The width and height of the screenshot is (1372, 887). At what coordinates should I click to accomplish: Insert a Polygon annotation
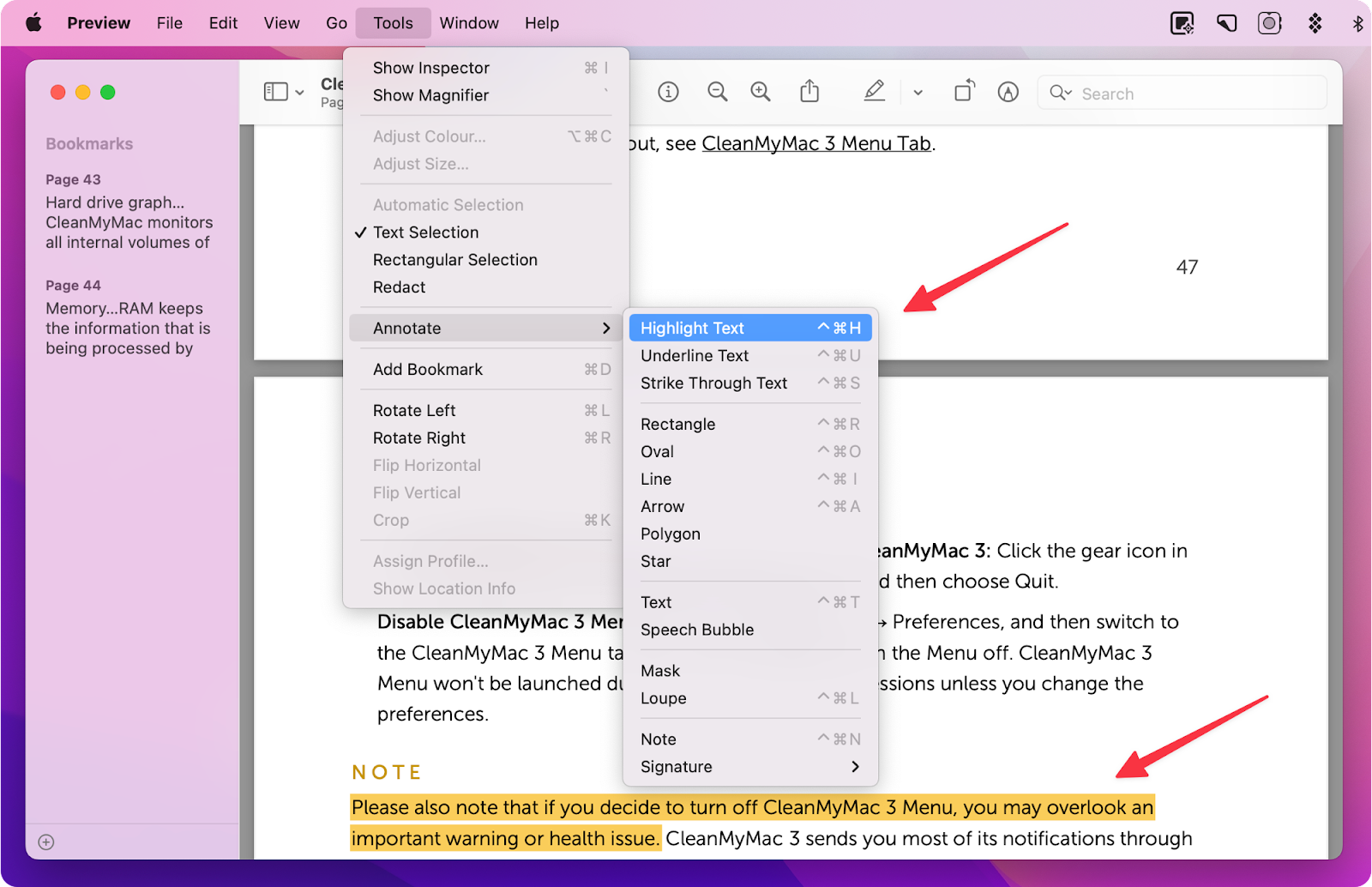pyautogui.click(x=750, y=534)
